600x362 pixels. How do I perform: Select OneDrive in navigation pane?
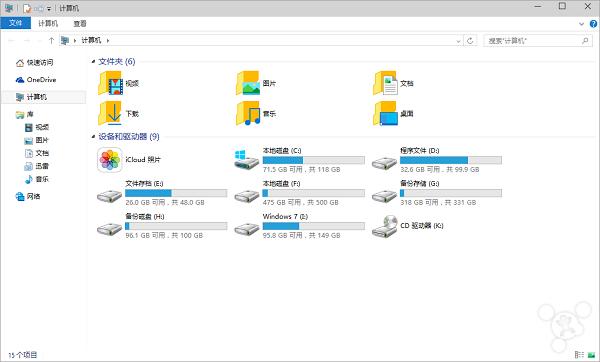click(x=41, y=80)
